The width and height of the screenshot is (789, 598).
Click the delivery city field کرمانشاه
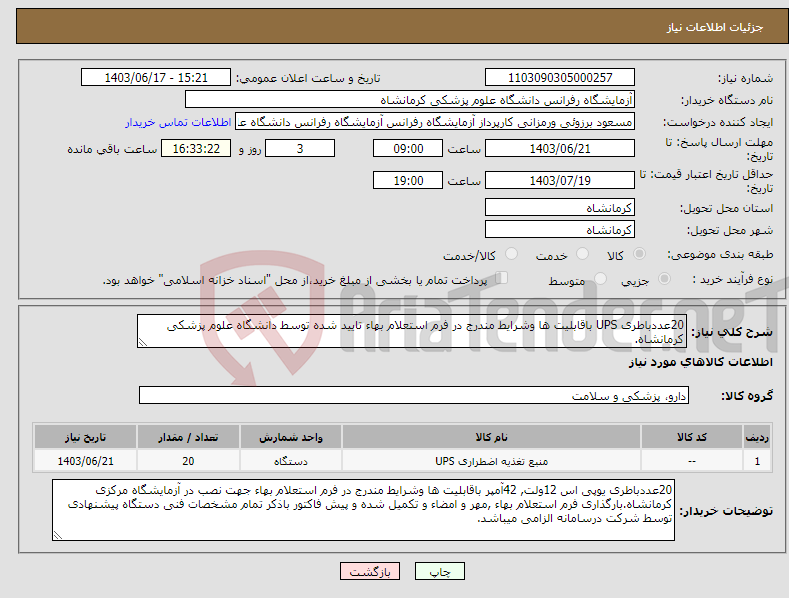click(x=560, y=230)
